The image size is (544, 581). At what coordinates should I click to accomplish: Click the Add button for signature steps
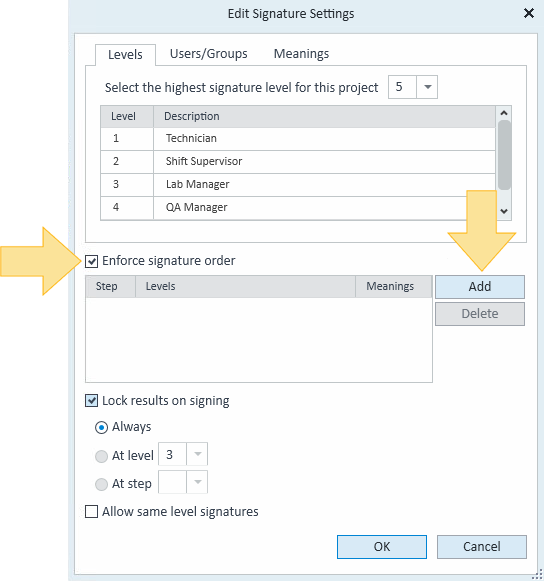click(x=480, y=287)
